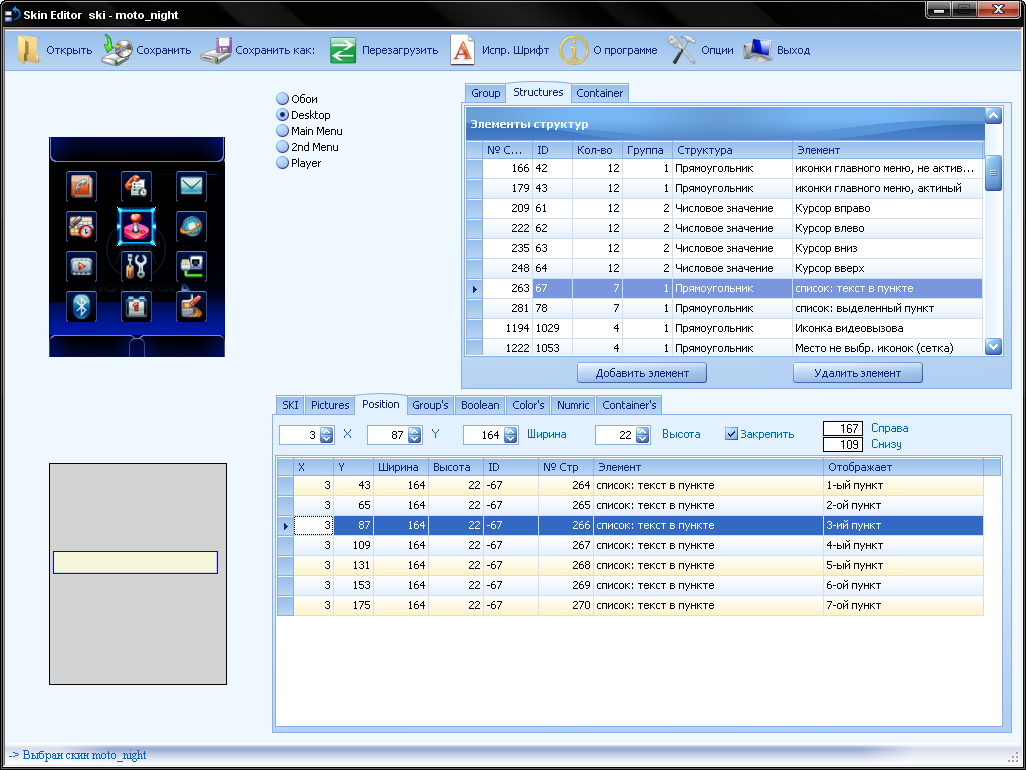1026x770 pixels.
Task: Switch to the Container tab
Action: click(x=599, y=93)
